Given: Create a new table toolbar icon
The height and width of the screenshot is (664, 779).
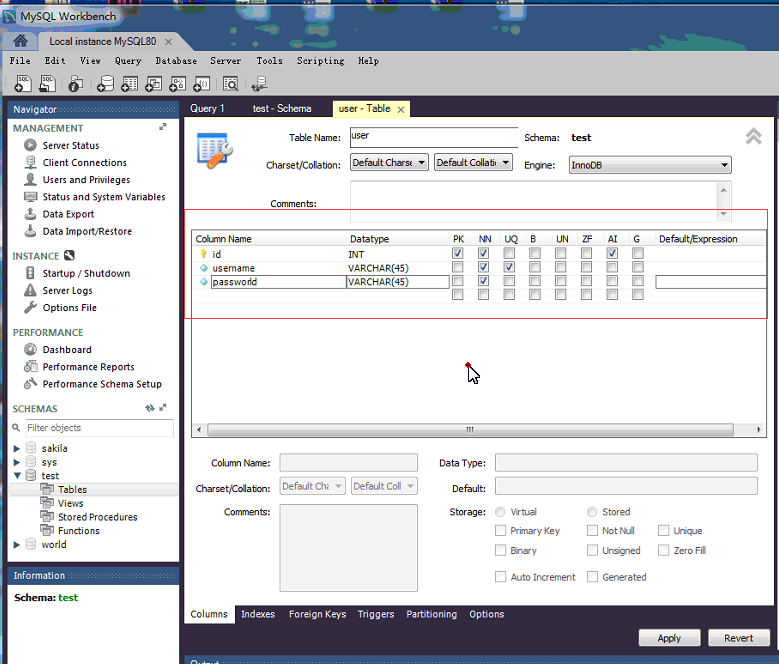Looking at the screenshot, I should pos(130,83).
